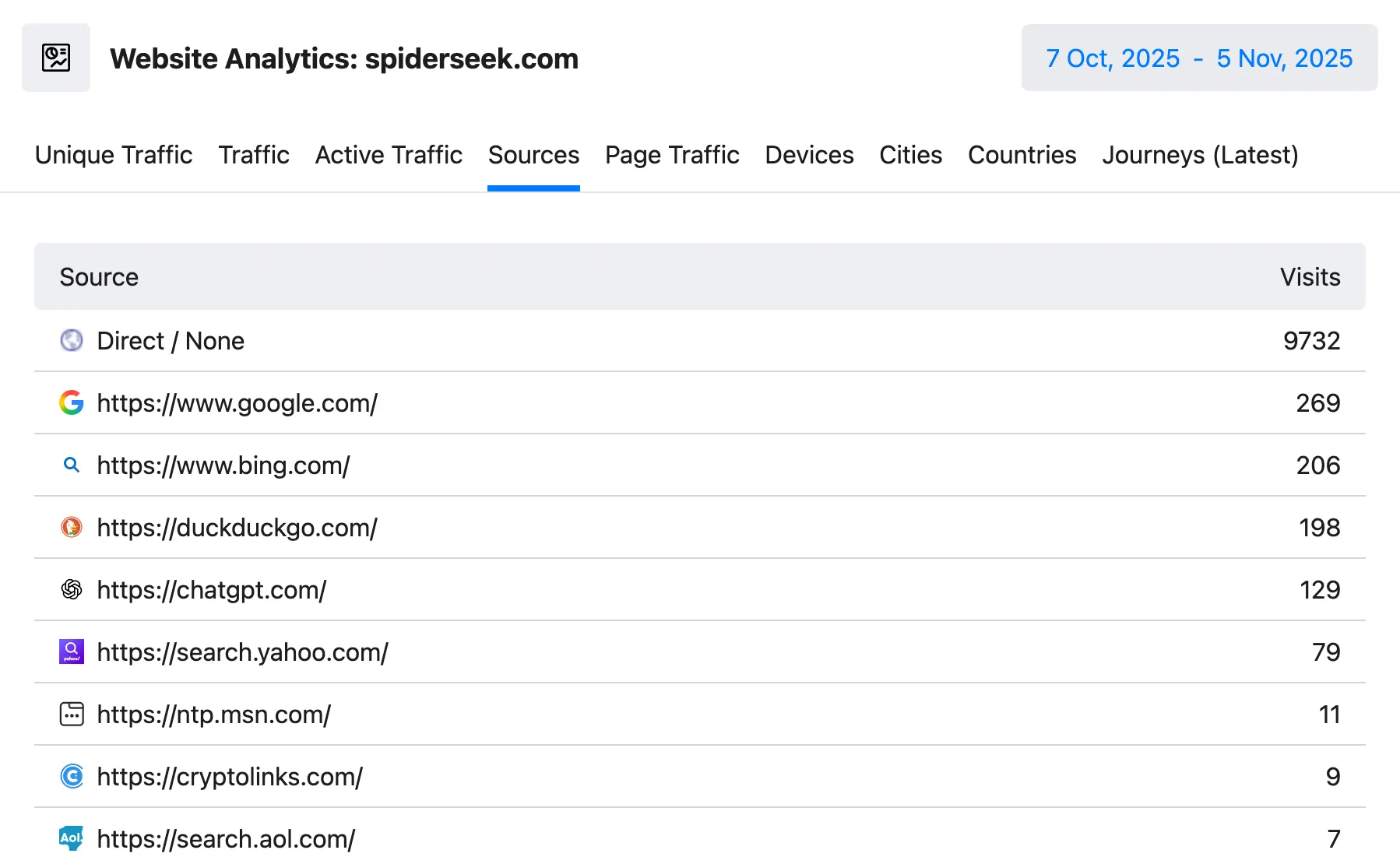Open the https://www.google.com/ source link
Viewport: 1400px width, 864px height.
click(x=237, y=403)
